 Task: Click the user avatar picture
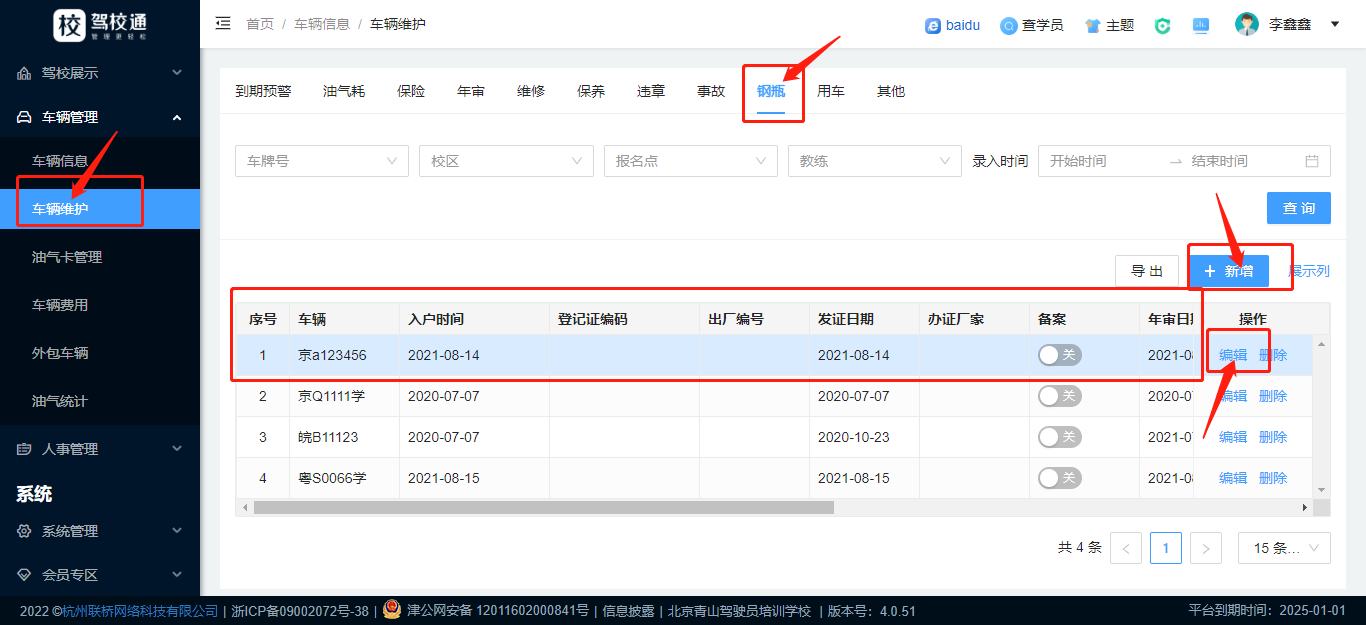(1247, 24)
